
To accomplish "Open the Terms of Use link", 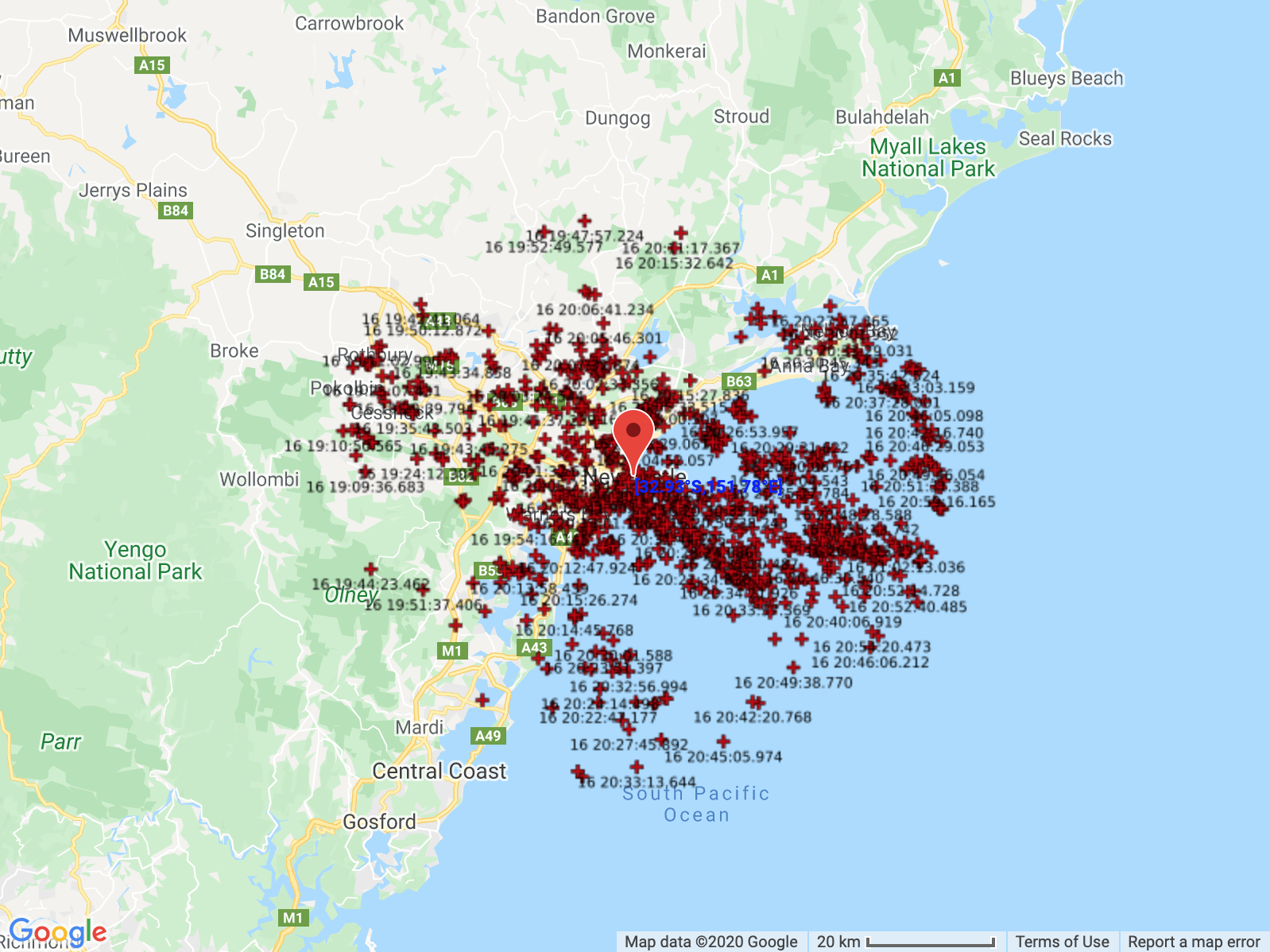I will tap(1062, 942).
